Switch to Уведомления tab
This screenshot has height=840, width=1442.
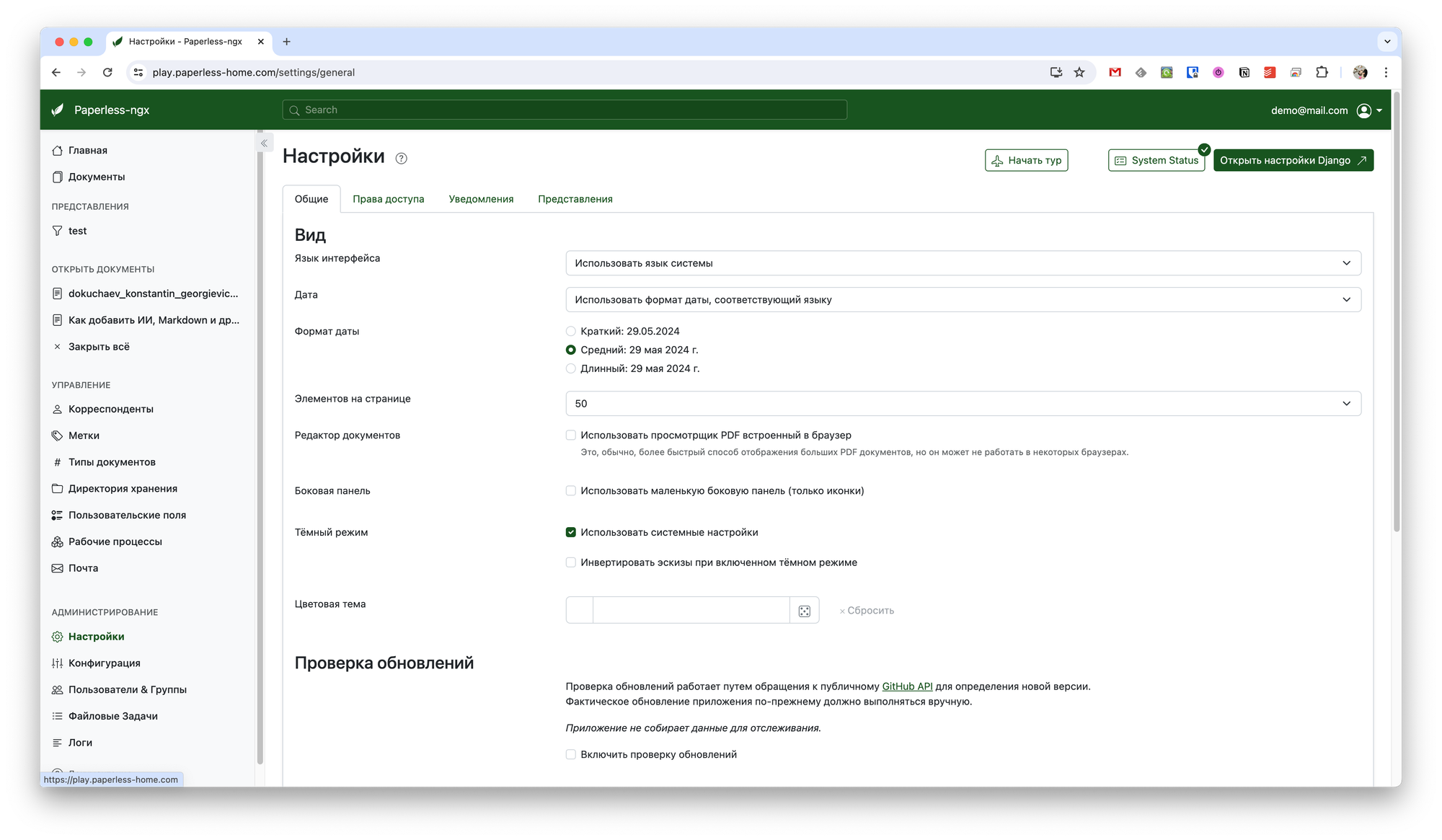481,199
